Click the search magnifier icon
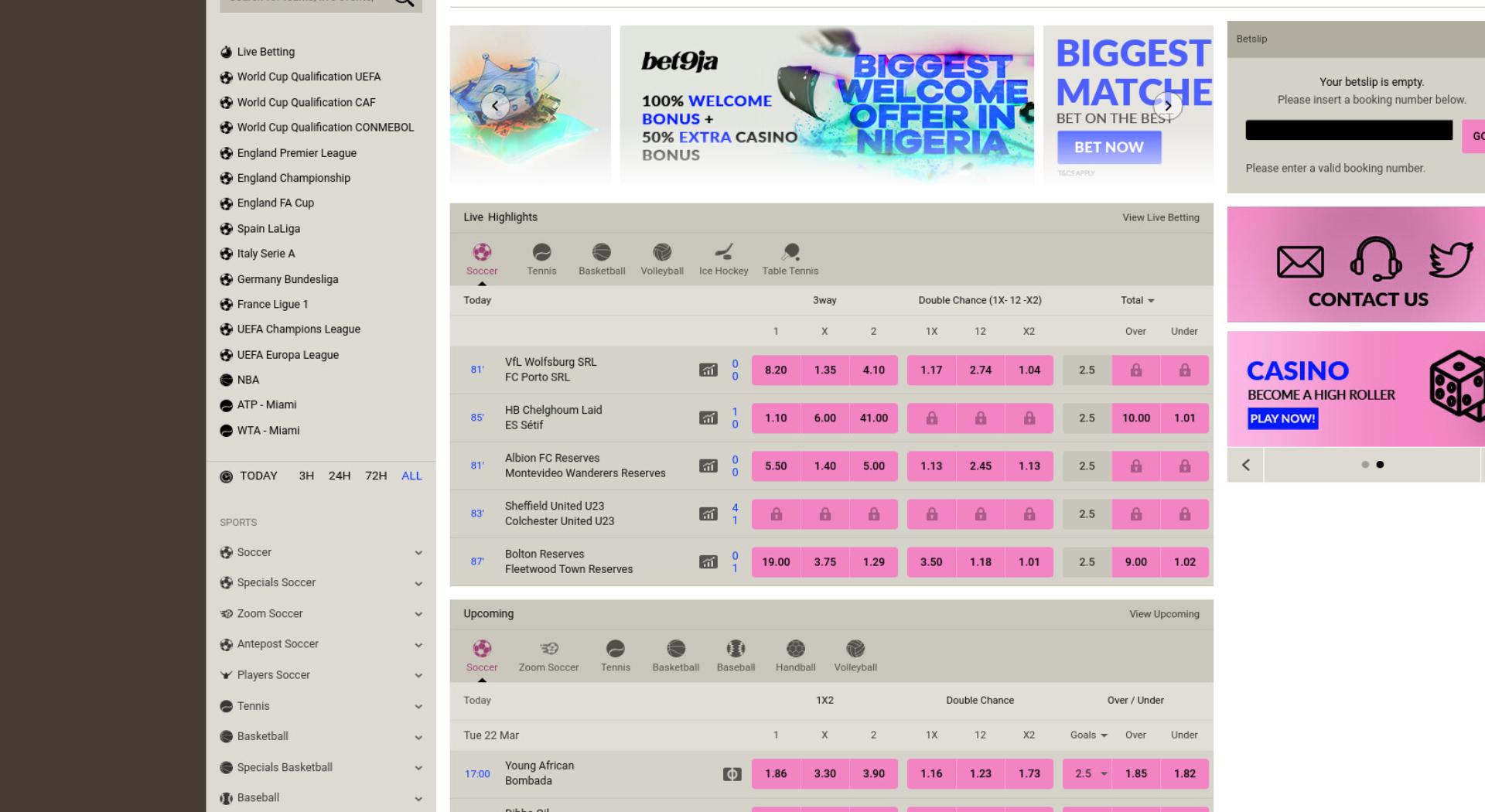 (405, 2)
